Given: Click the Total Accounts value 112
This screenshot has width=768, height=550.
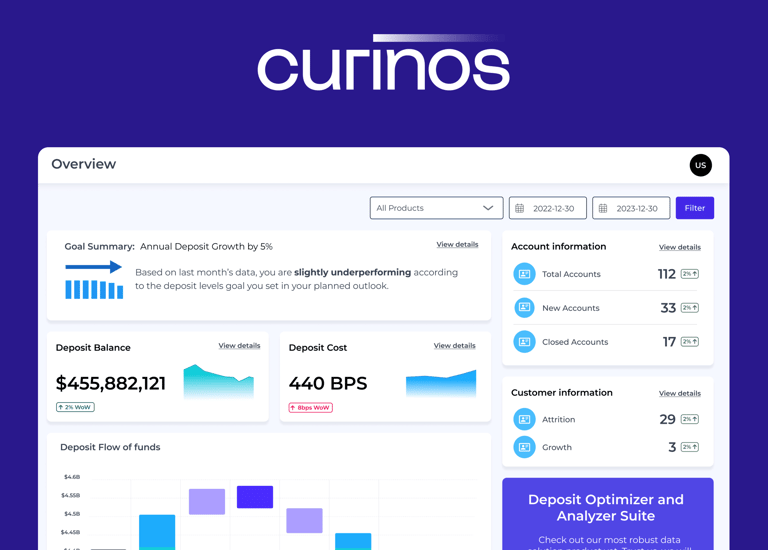Looking at the screenshot, I should tap(666, 274).
